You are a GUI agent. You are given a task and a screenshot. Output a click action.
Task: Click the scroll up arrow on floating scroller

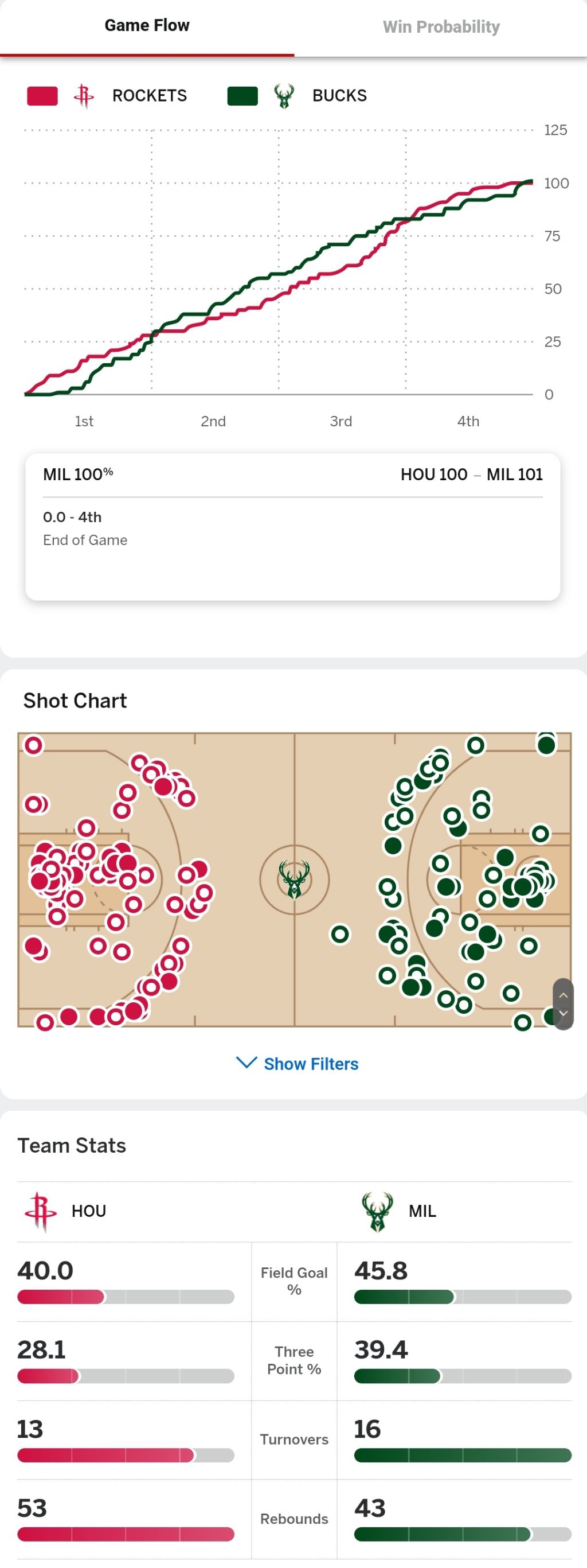563,995
